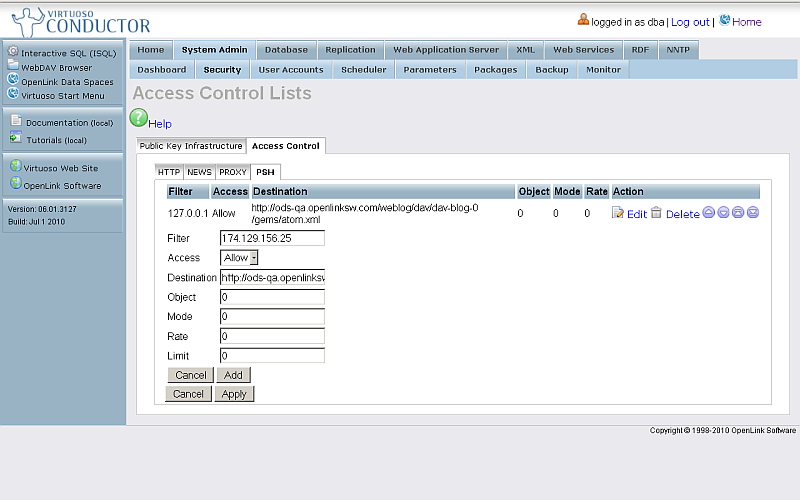Screen dimensions: 800x500
Task: Click the Rate input field
Action: [272, 336]
